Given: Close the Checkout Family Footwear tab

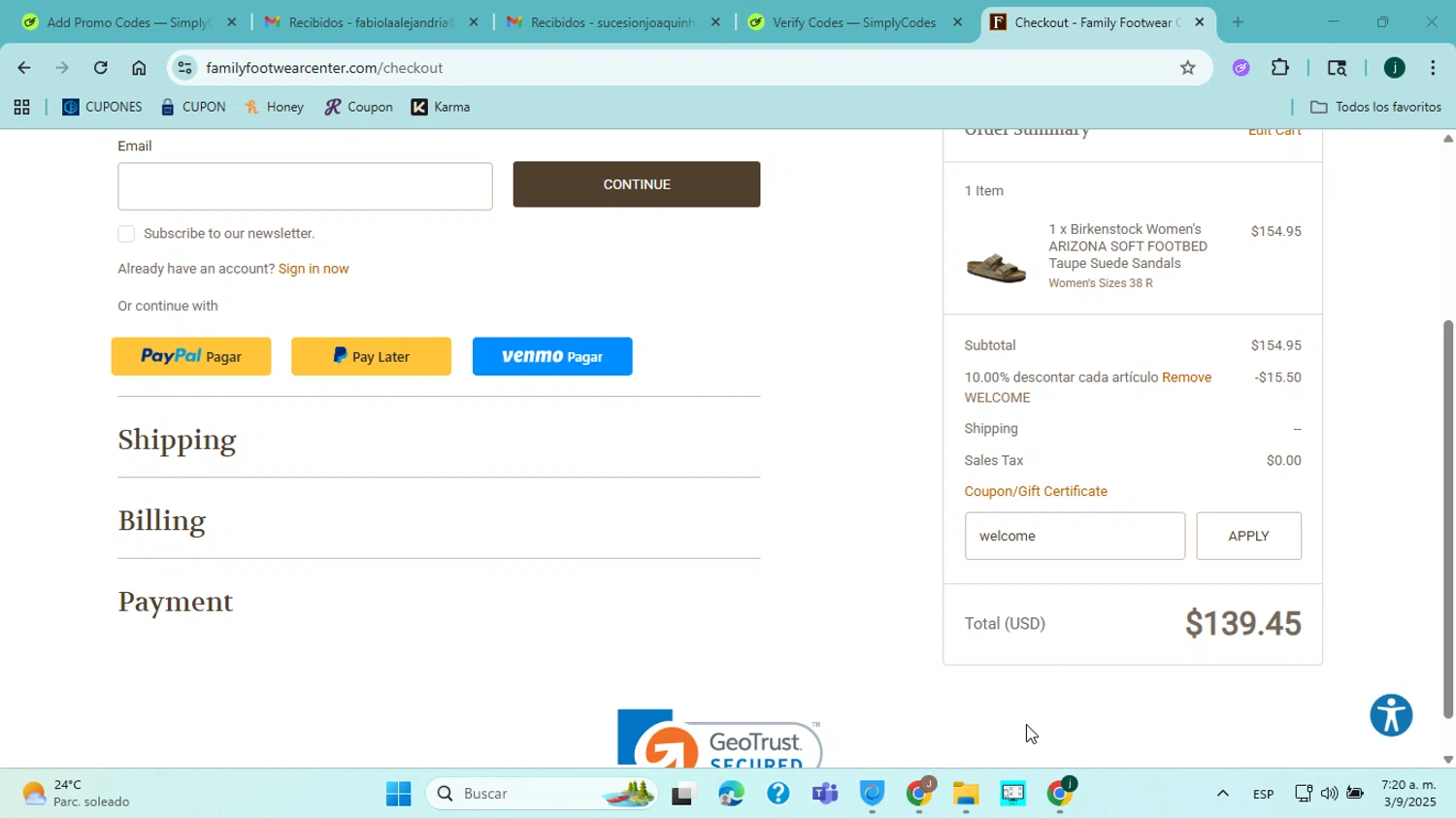Looking at the screenshot, I should pos(1200,22).
